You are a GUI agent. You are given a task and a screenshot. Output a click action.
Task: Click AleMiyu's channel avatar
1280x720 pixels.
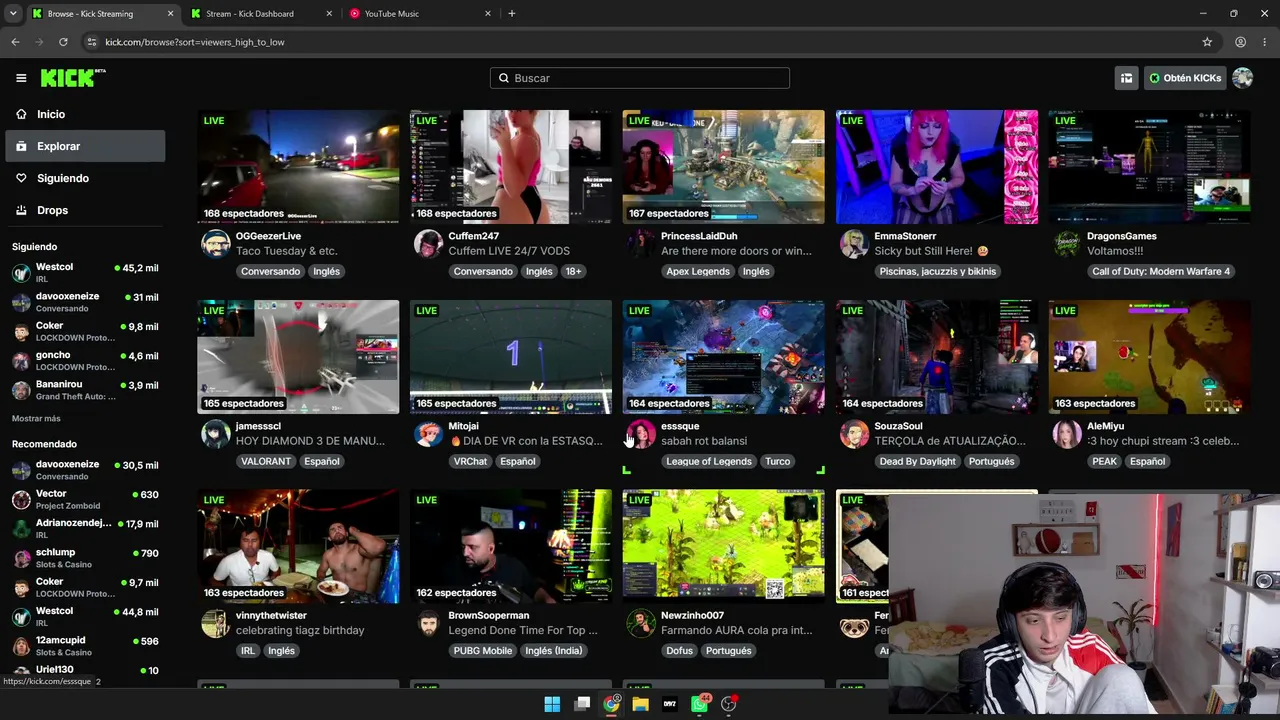[x=1067, y=434]
